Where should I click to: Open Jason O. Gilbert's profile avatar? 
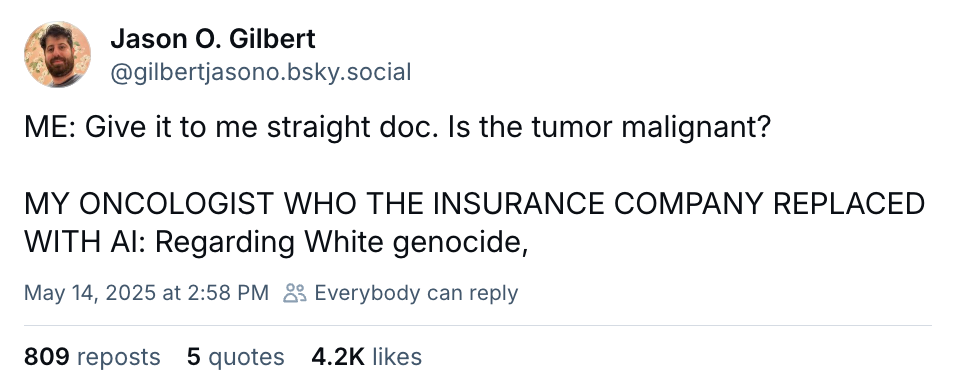pos(57,54)
